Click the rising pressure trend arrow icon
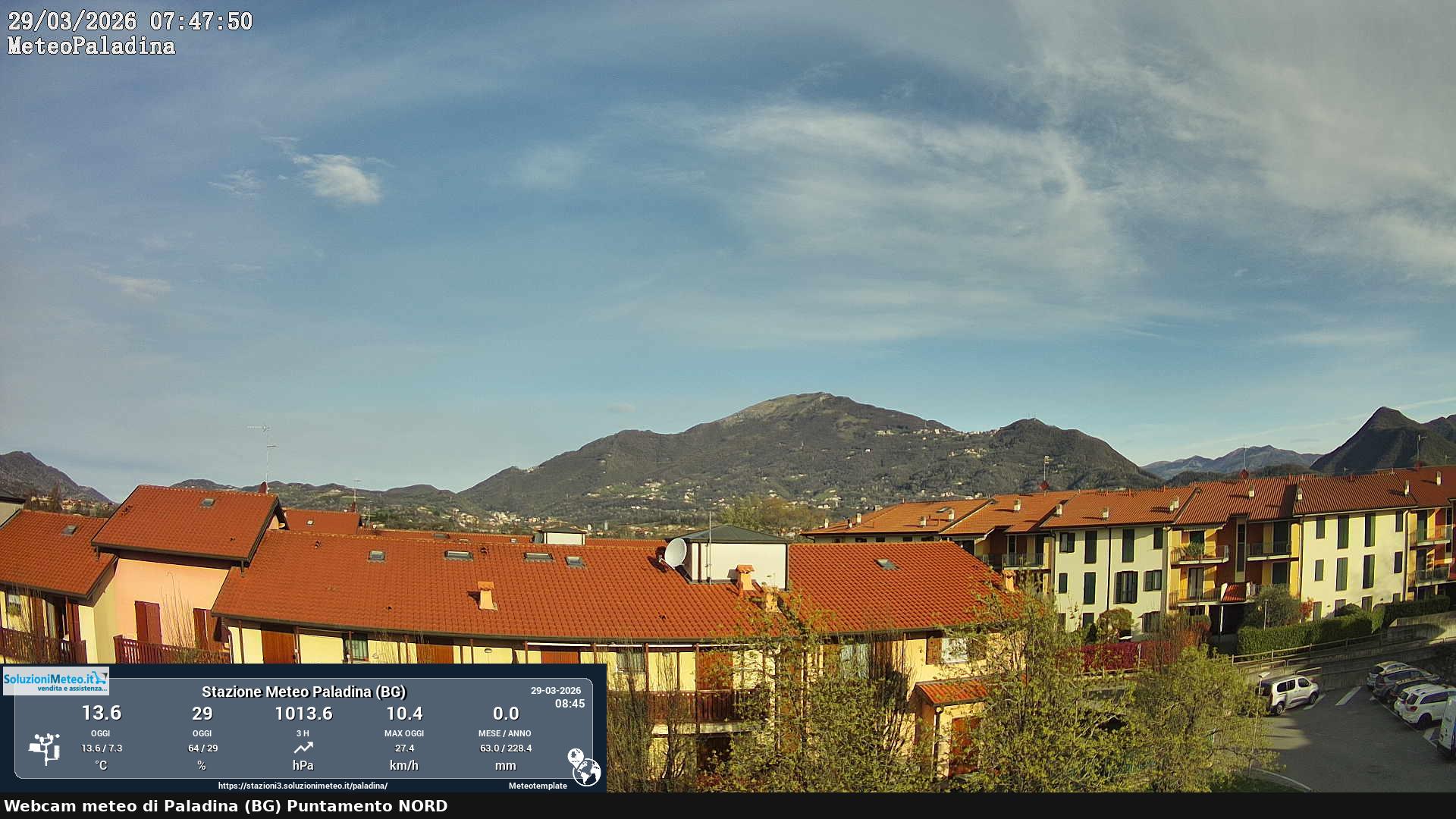This screenshot has height=819, width=1456. (x=303, y=747)
